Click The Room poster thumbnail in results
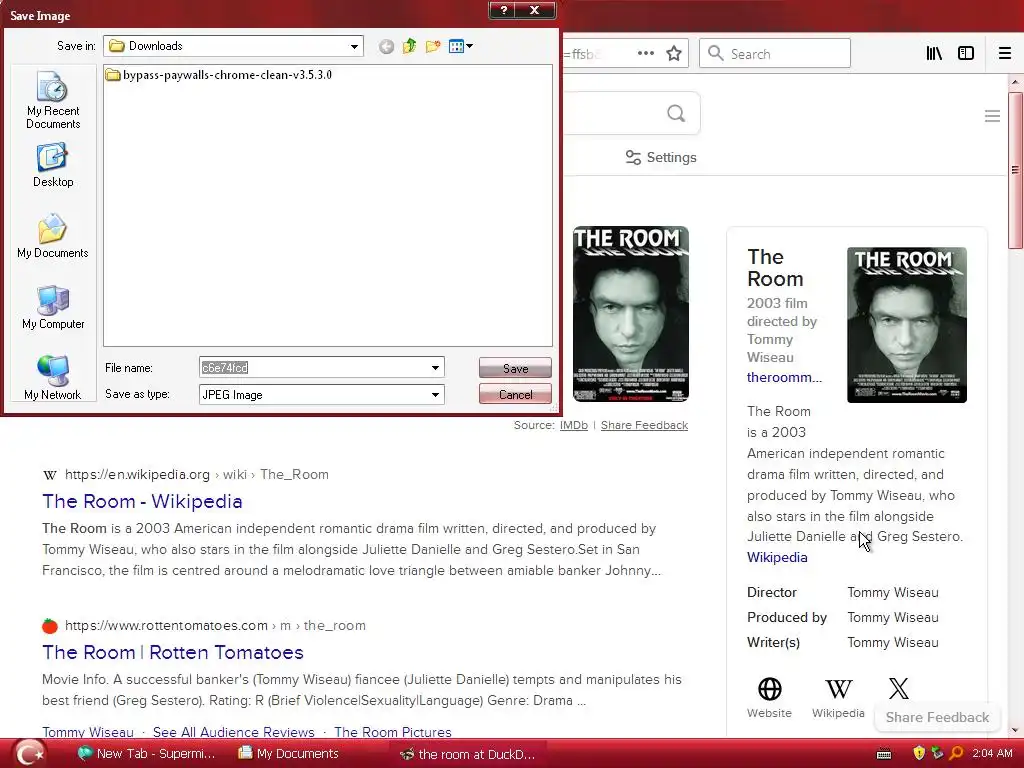The height and width of the screenshot is (768, 1024). point(630,313)
